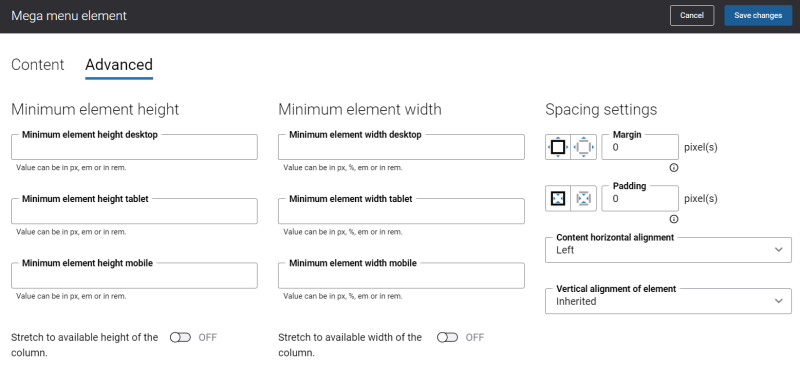This screenshot has width=800, height=365.
Task: Click the info icon below Margin field
Action: [x=674, y=167]
